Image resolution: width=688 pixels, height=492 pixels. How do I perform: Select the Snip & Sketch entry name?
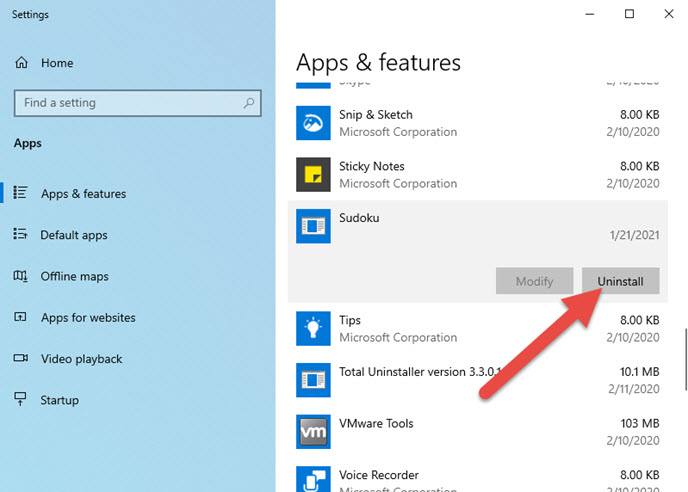tap(376, 115)
